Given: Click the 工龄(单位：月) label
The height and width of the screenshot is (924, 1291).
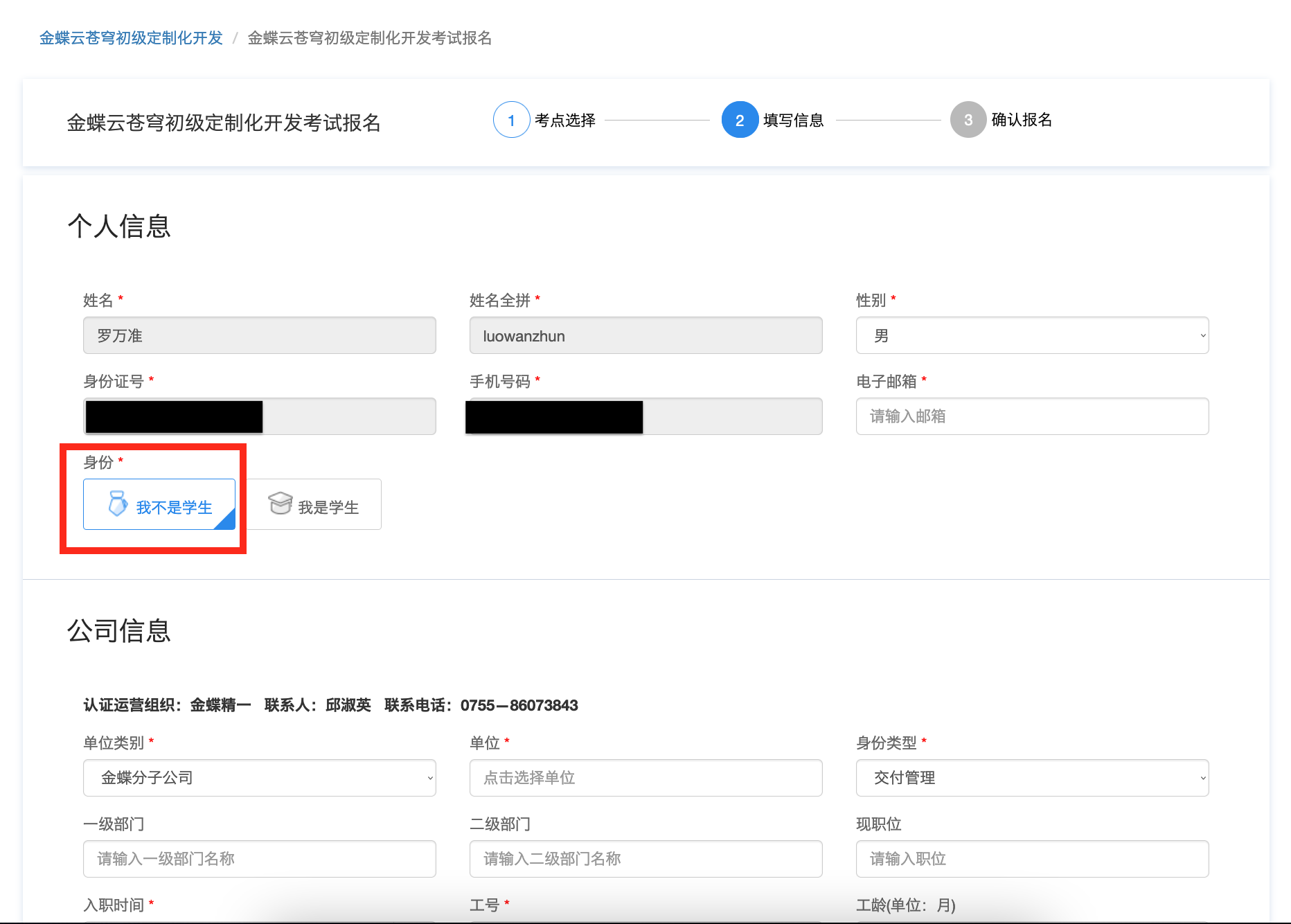Looking at the screenshot, I should 906,905.
